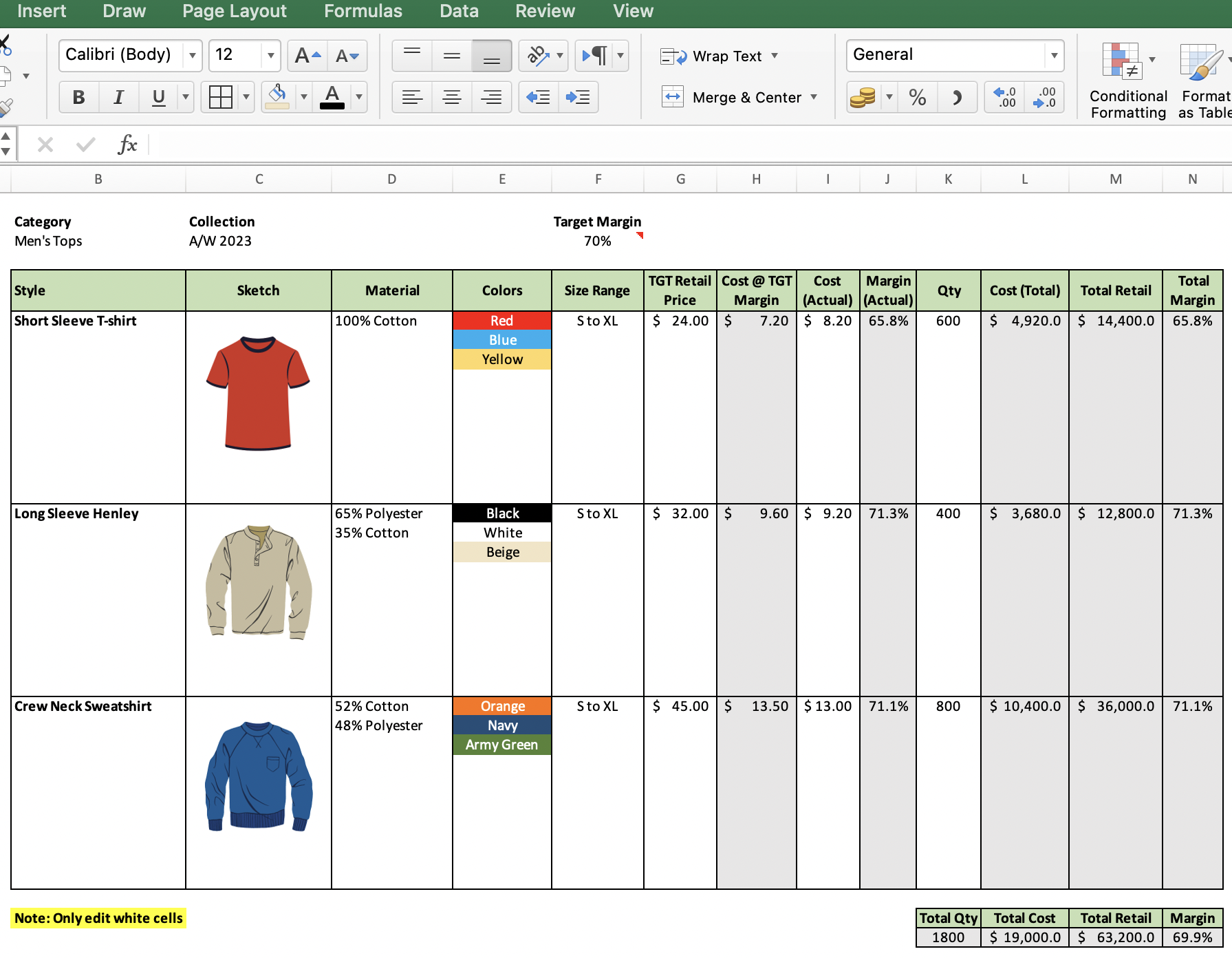Click the accounting number format coins icon

coord(863,97)
